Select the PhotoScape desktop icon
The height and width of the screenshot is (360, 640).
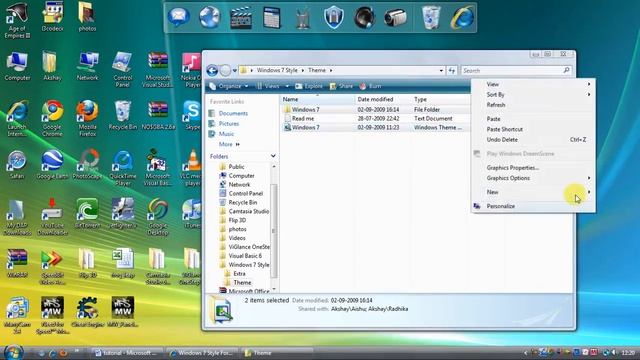(x=87, y=165)
